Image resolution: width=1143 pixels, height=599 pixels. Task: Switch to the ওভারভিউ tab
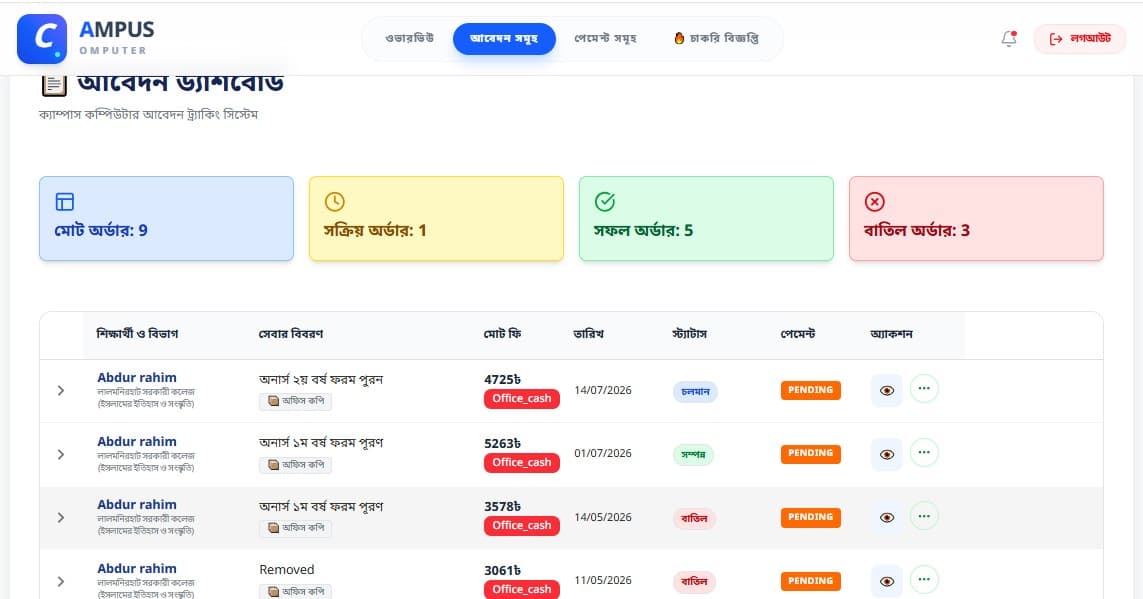[410, 39]
